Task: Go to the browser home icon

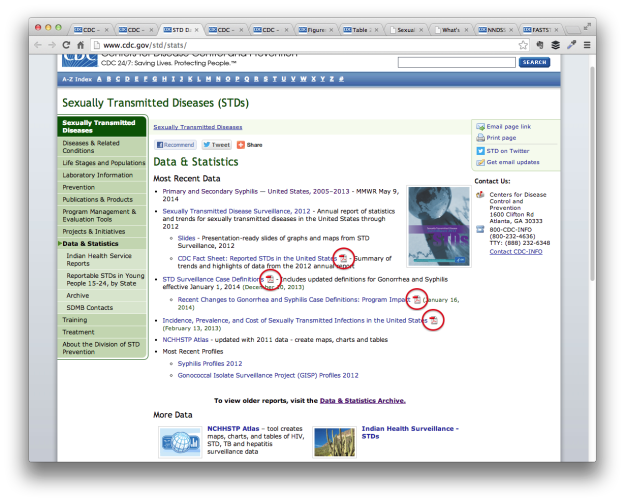Action: tap(81, 45)
